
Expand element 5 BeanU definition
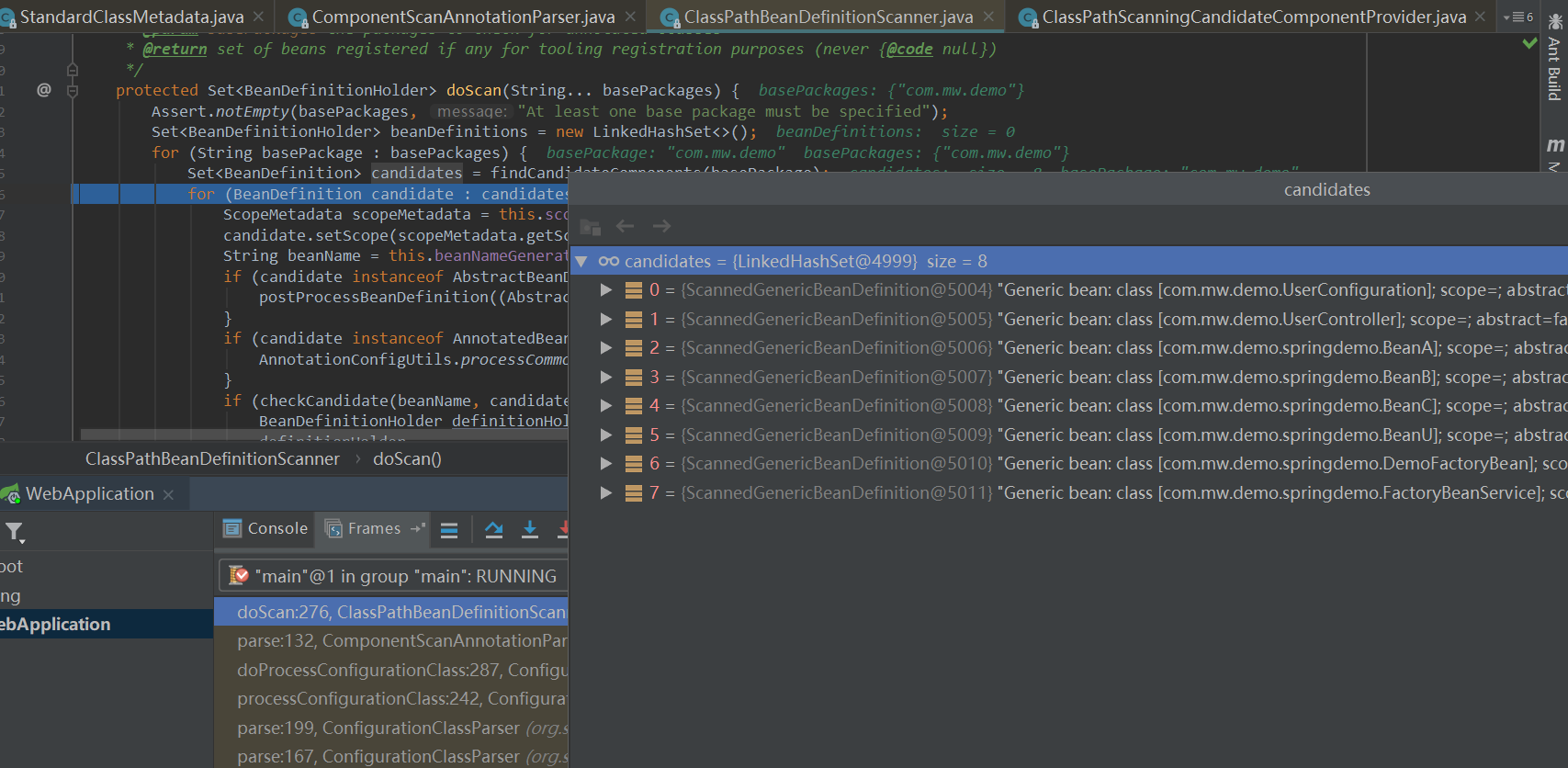coord(605,435)
